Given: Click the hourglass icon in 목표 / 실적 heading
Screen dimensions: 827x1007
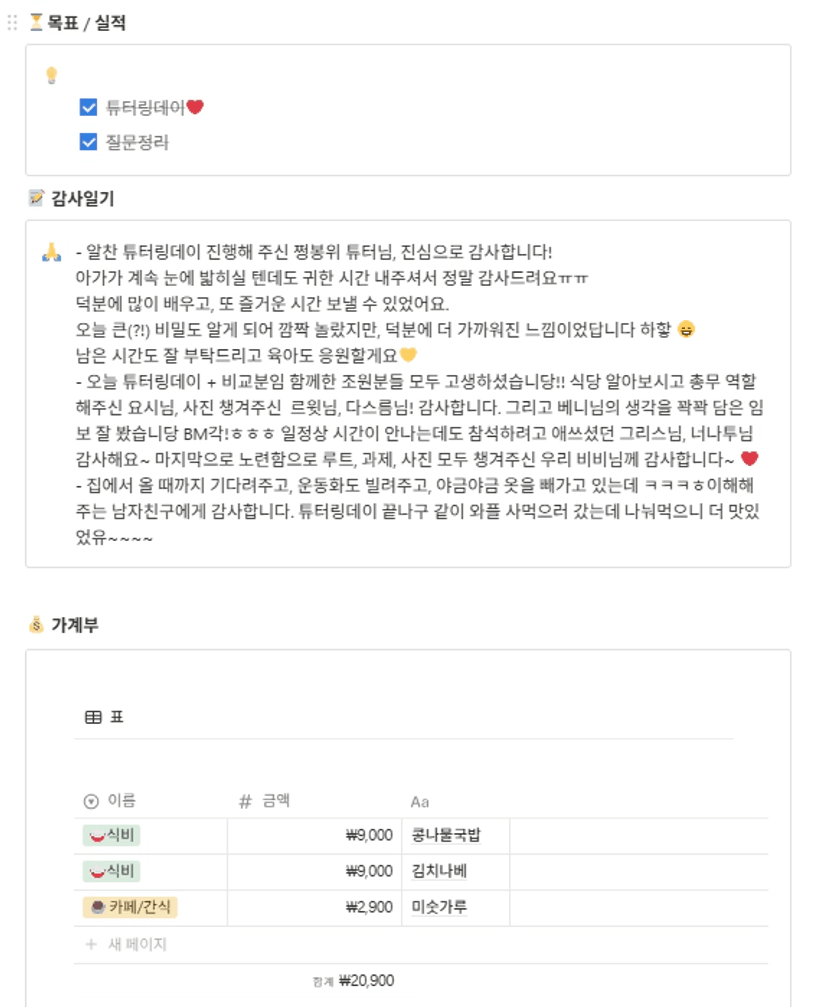Looking at the screenshot, I should click(36, 23).
